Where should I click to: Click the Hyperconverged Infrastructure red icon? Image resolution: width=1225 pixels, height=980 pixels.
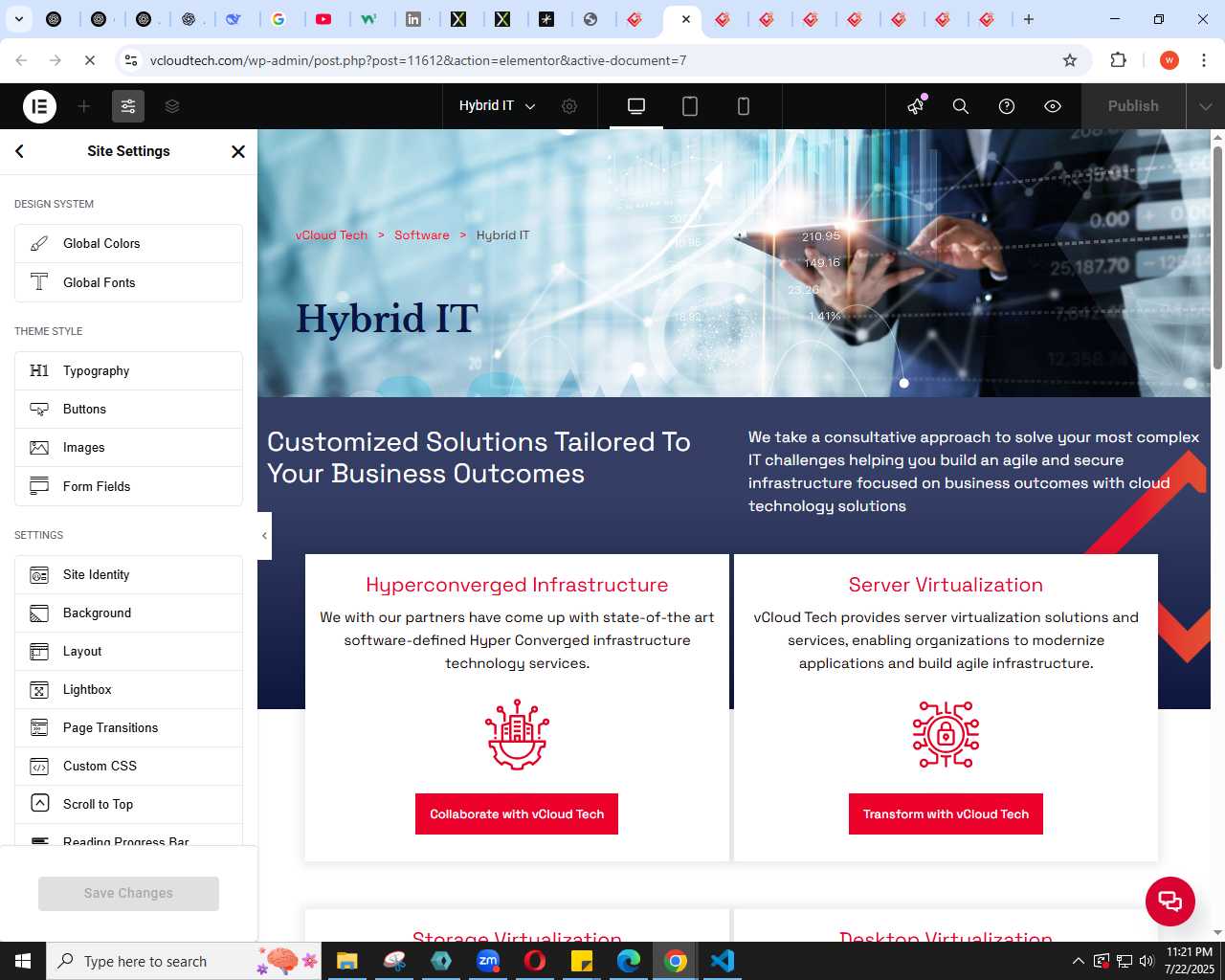point(517,735)
